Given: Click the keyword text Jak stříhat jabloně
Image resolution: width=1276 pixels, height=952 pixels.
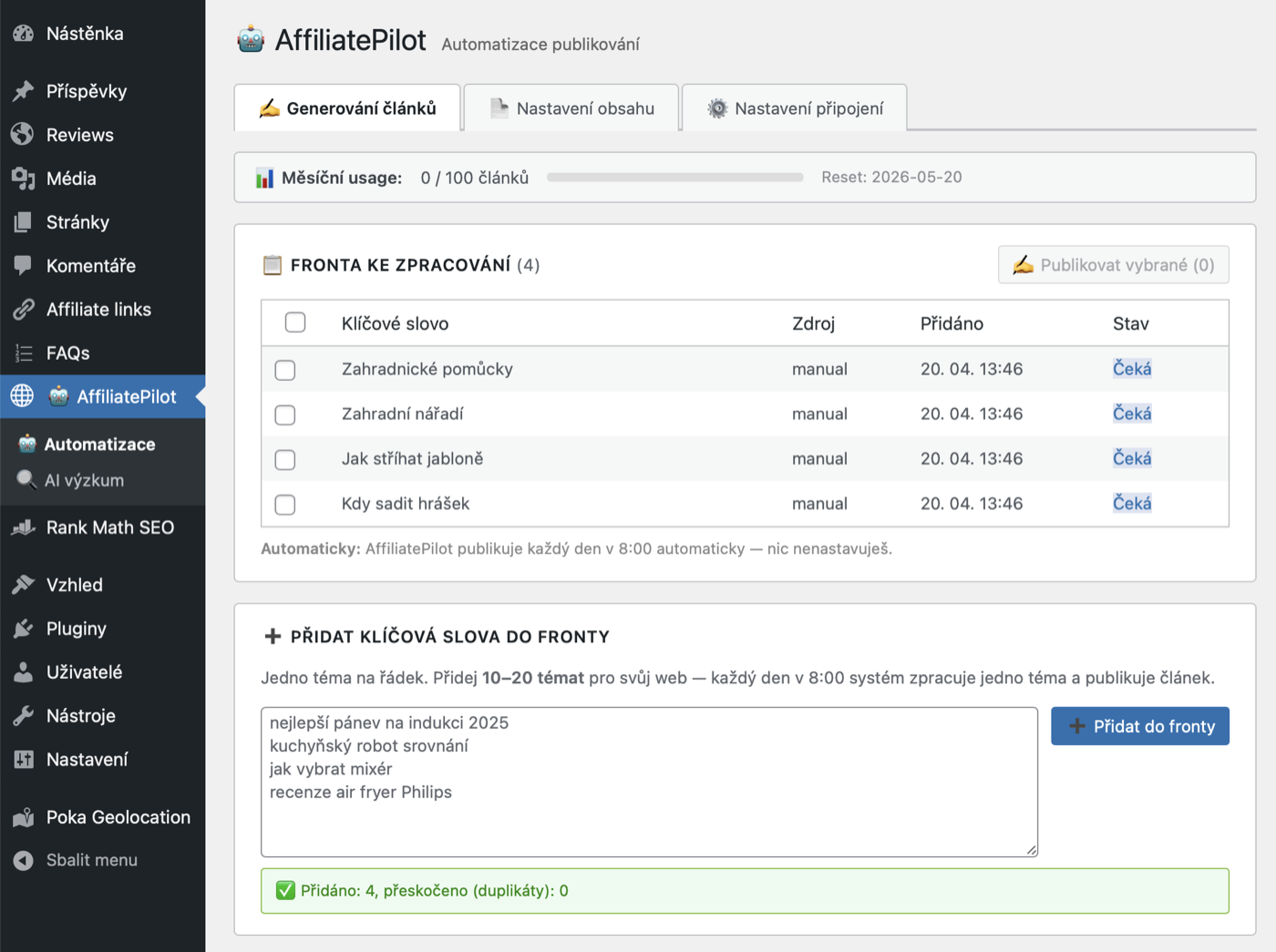Looking at the screenshot, I should point(413,458).
